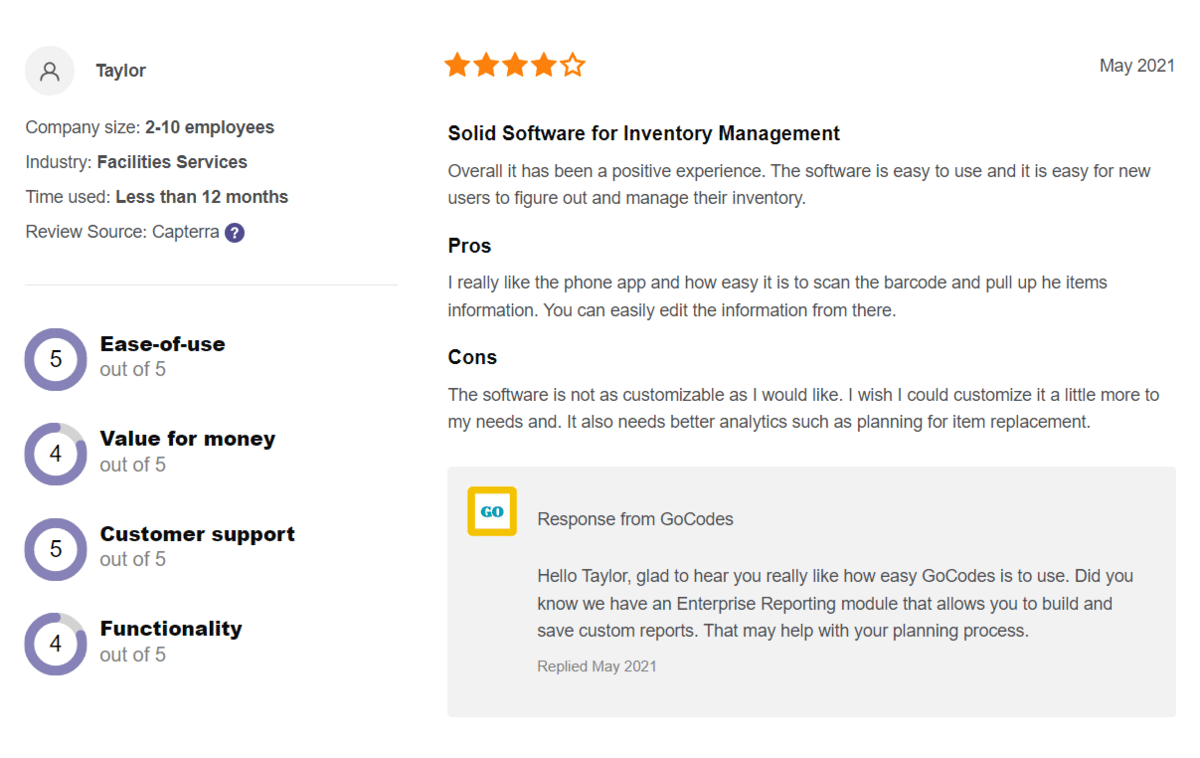
Task: Click the Value for money score circle
Action: (x=56, y=454)
